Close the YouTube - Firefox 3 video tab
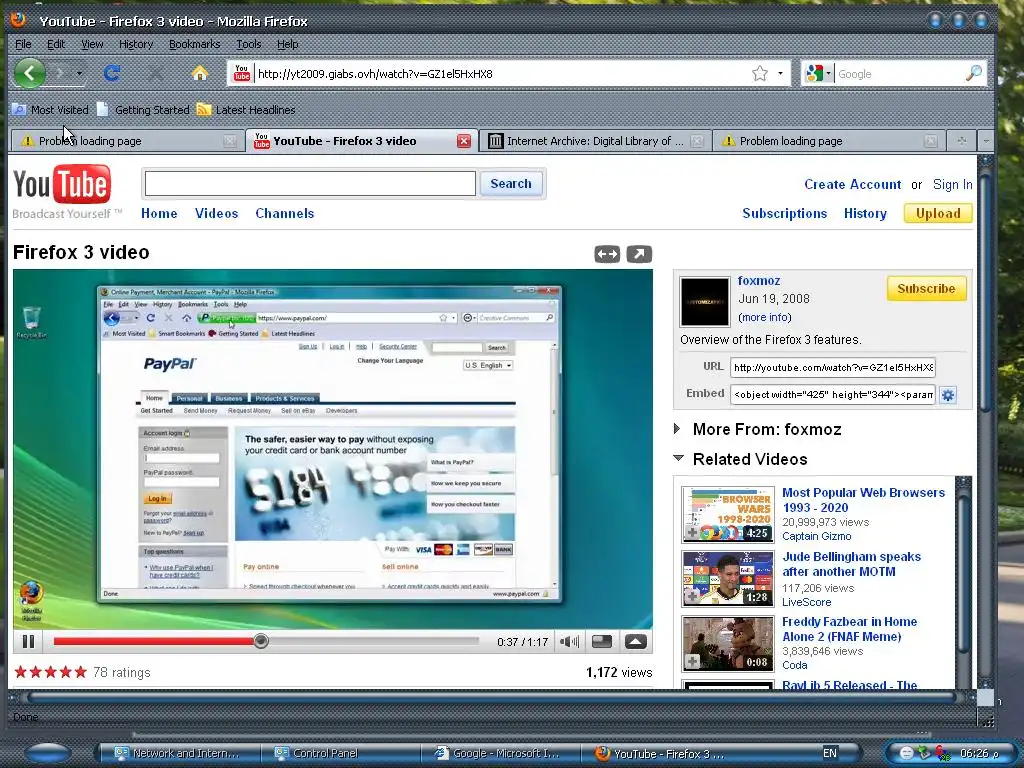The image size is (1024, 768). (x=464, y=140)
